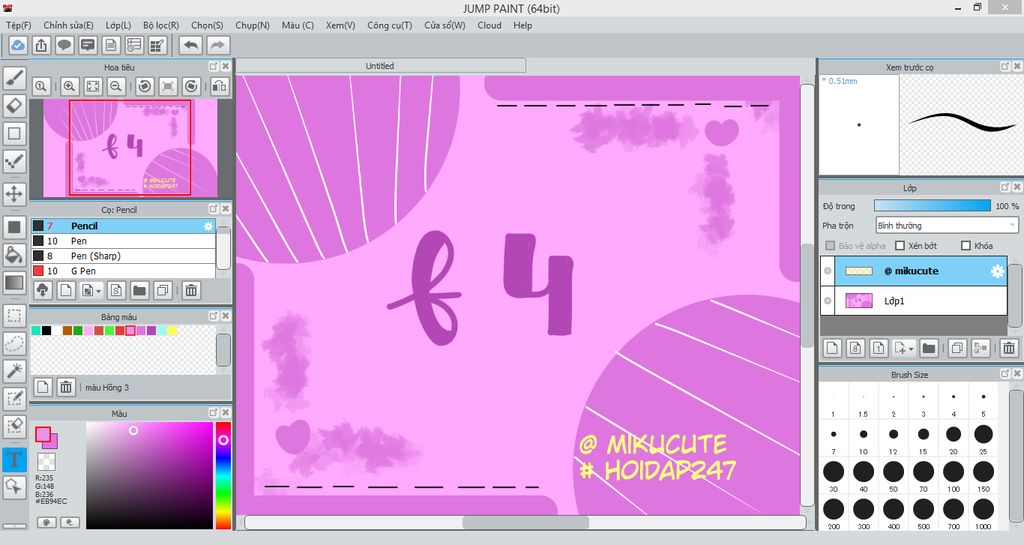Toggle visibility of @ mikucute layer

827,271
